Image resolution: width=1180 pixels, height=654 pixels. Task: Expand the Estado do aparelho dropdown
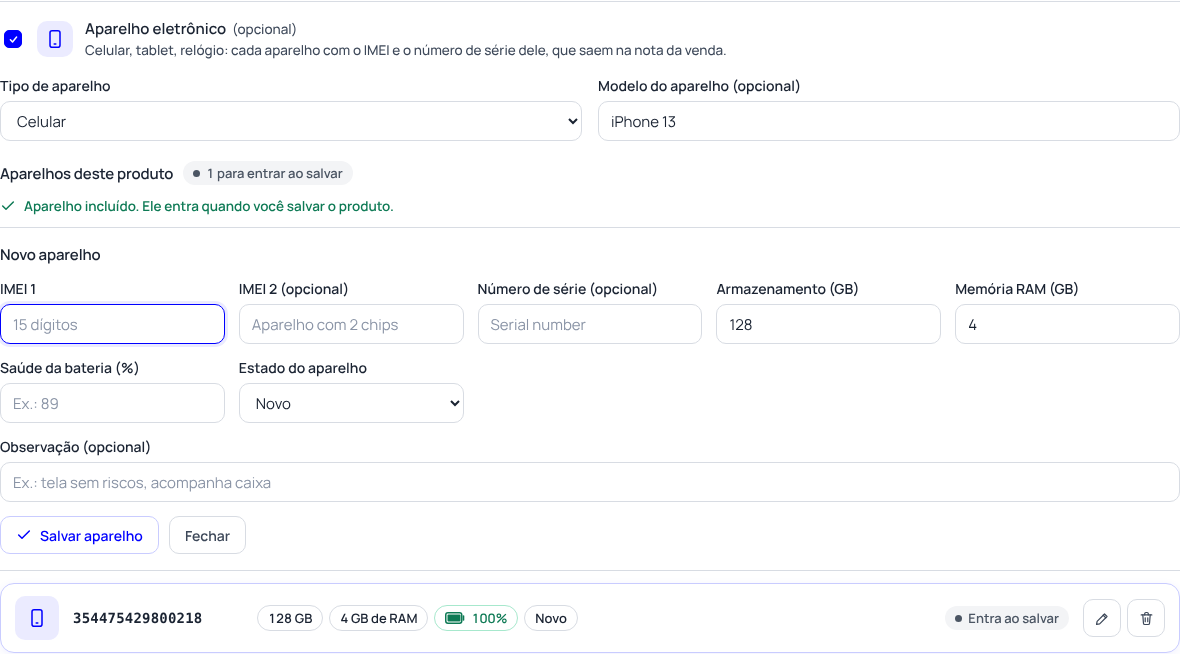(351, 403)
